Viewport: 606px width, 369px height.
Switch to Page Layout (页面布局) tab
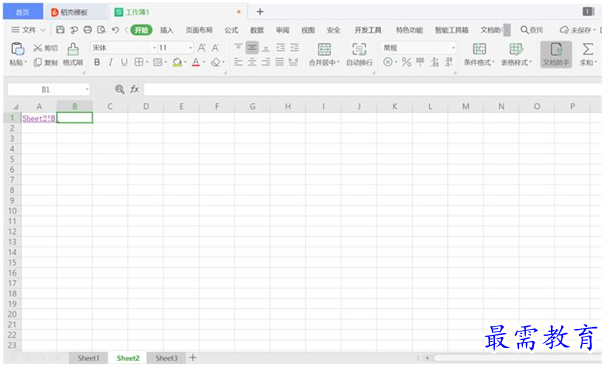pos(199,30)
